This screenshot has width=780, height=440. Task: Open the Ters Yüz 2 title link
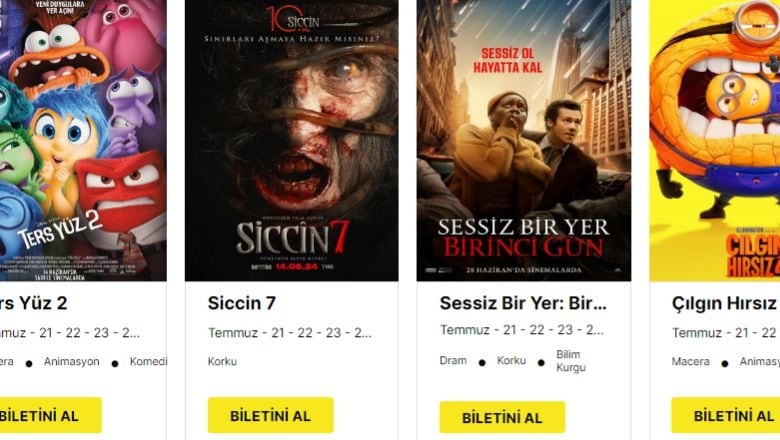pyautogui.click(x=33, y=303)
